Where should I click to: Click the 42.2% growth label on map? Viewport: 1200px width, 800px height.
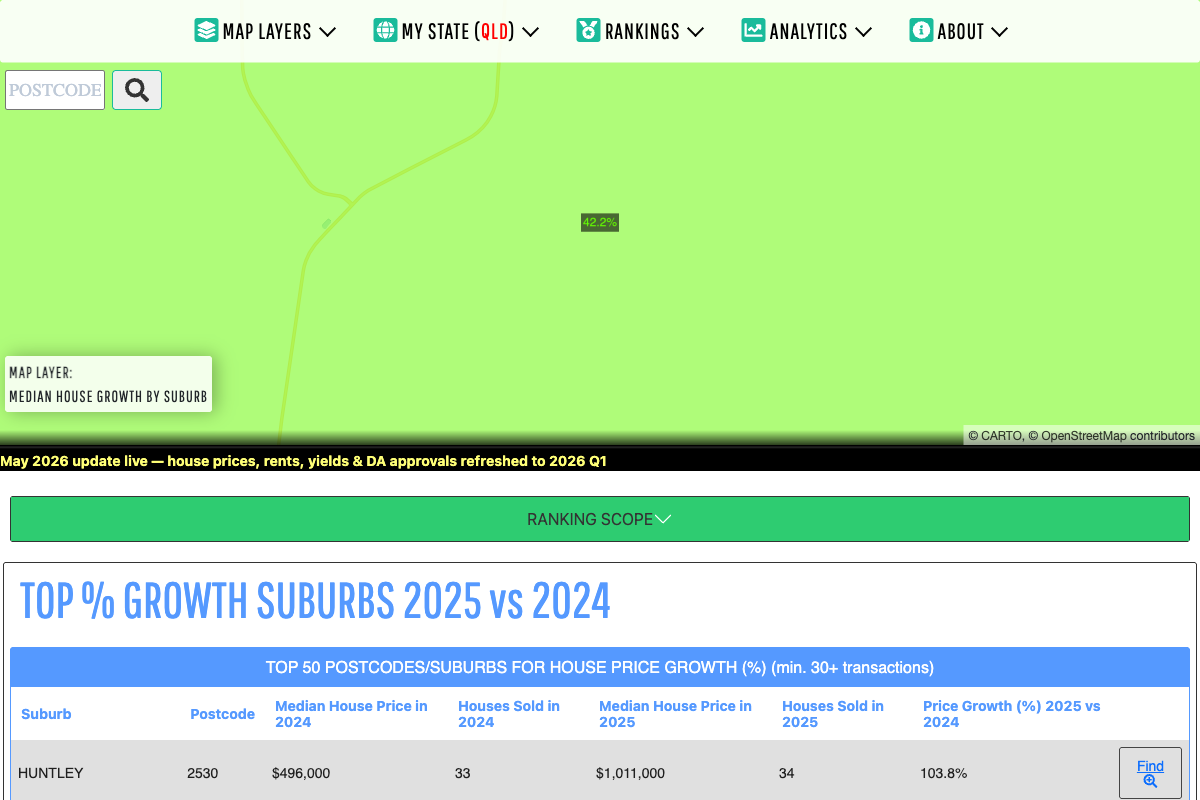[600, 222]
